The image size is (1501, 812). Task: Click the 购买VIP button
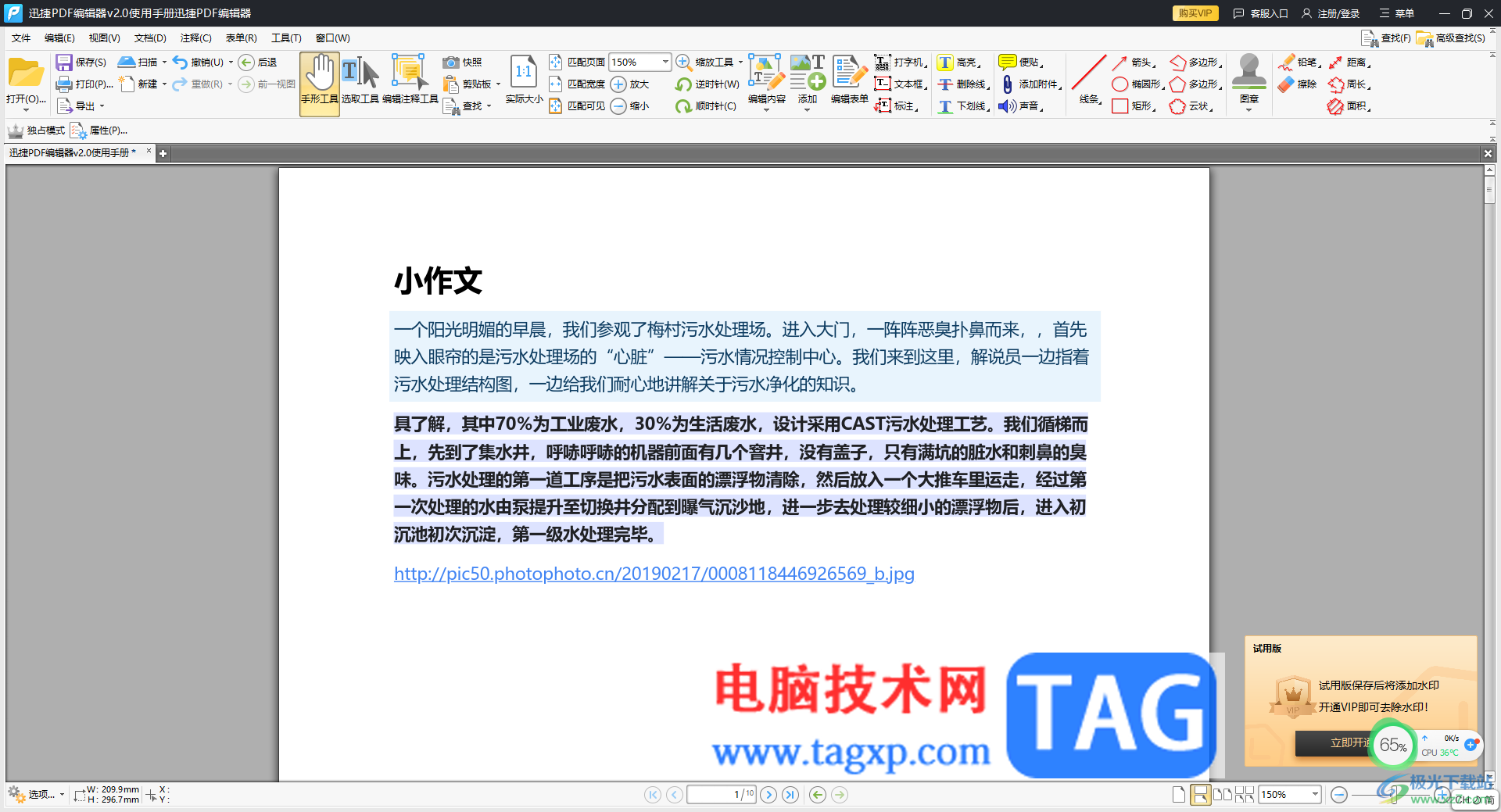click(1195, 13)
